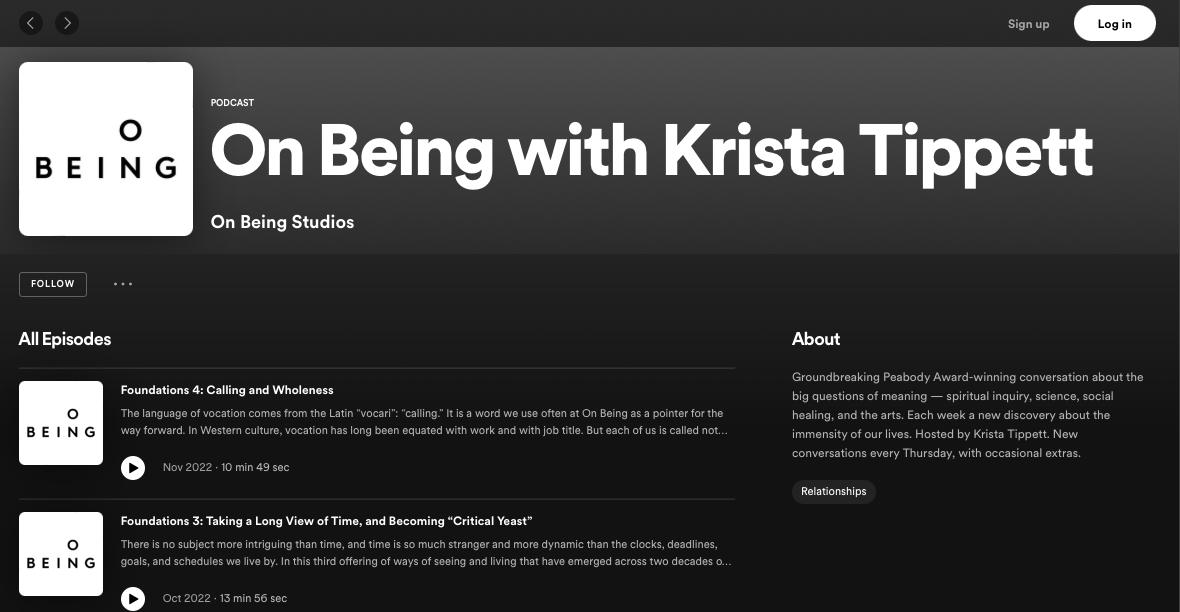Play the Foundations 3 episode
The image size is (1180, 612).
133,598
